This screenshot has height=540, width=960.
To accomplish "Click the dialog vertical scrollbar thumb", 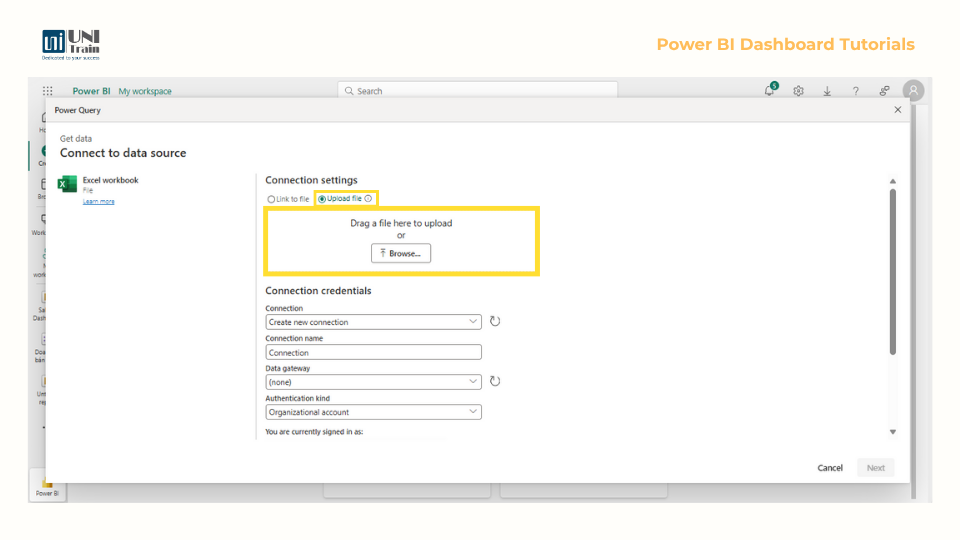I will click(x=893, y=271).
